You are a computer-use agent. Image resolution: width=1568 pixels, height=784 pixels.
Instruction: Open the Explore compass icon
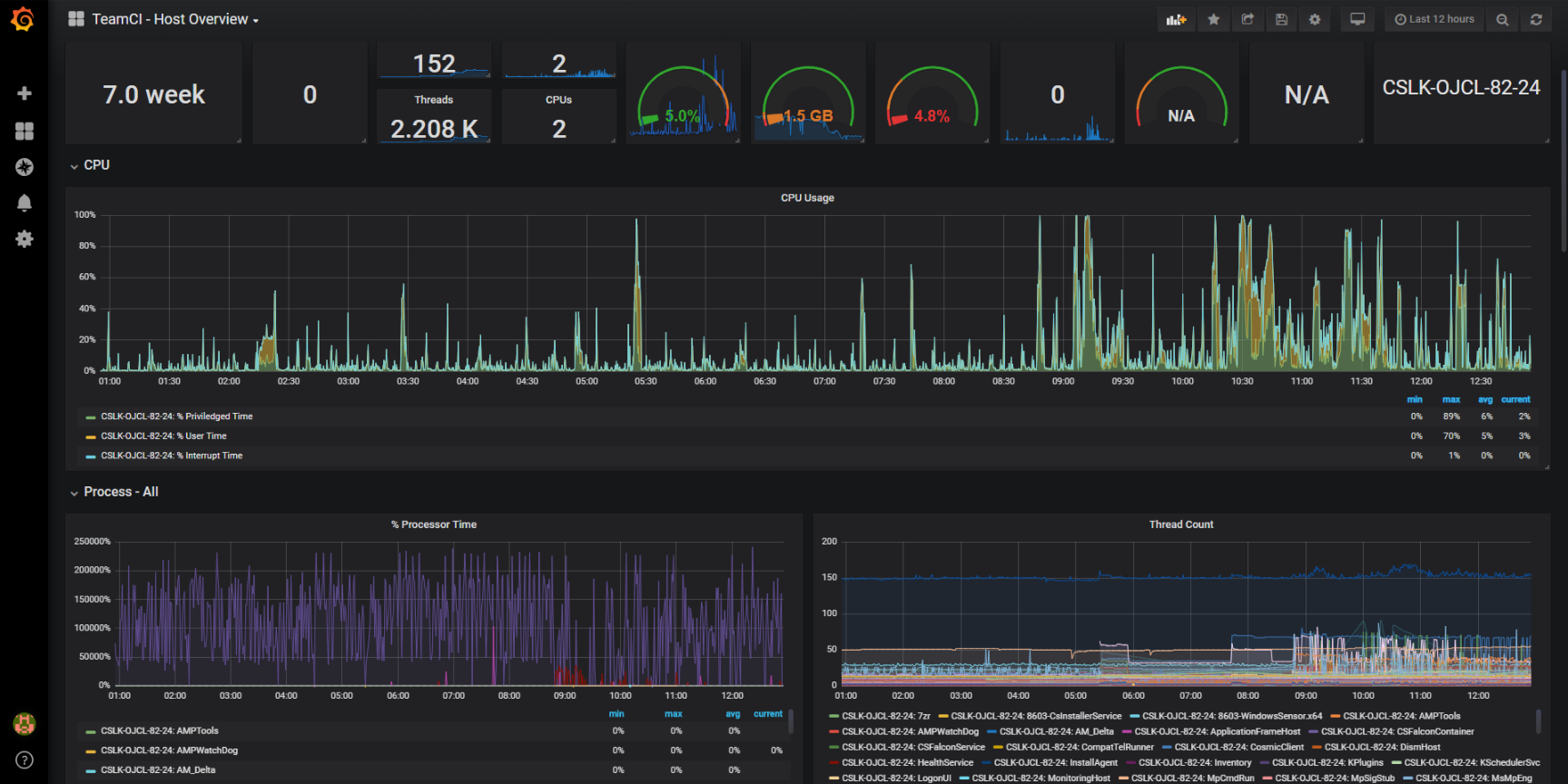tap(25, 167)
